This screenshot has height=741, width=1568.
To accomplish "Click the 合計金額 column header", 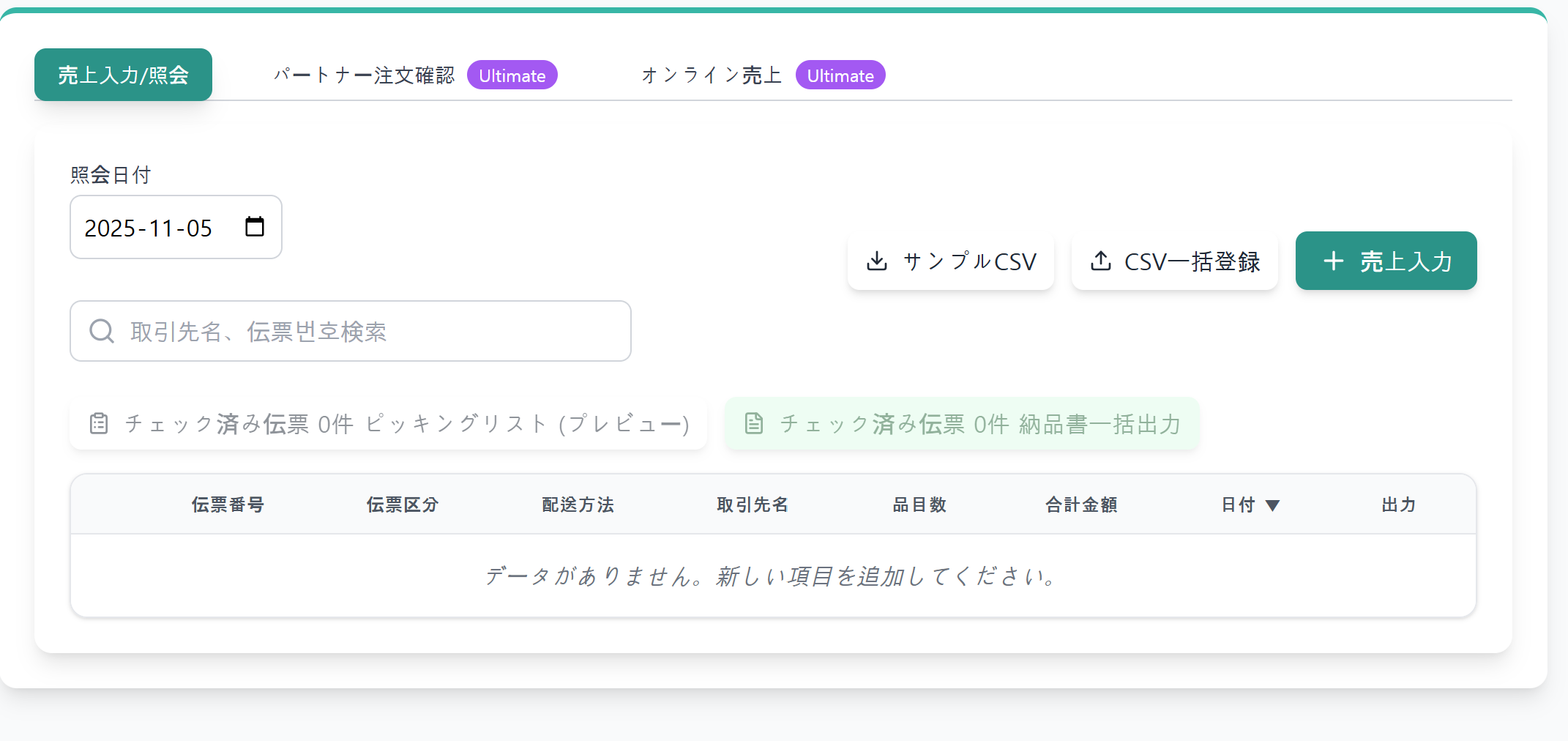I will tap(1080, 504).
